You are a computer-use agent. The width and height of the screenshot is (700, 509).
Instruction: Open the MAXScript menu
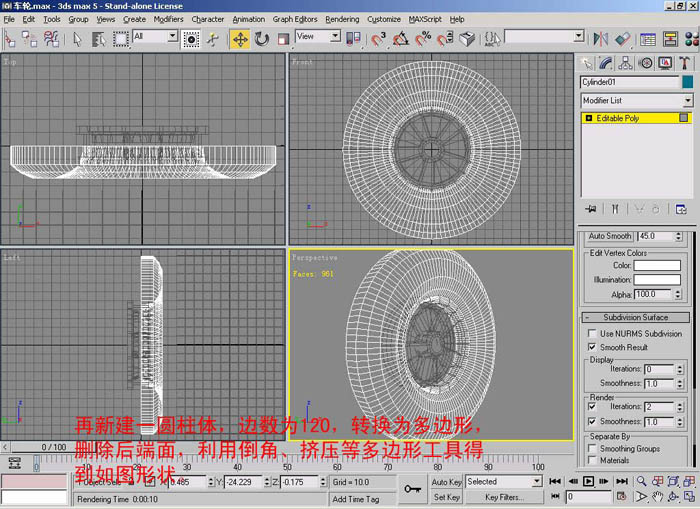(425, 19)
